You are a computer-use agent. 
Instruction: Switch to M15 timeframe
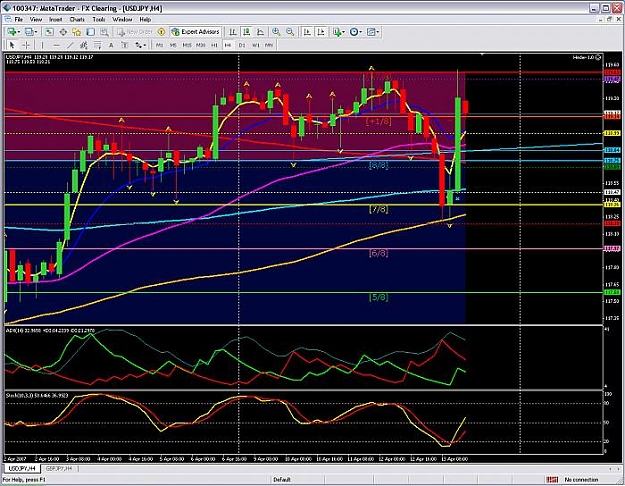187,45
